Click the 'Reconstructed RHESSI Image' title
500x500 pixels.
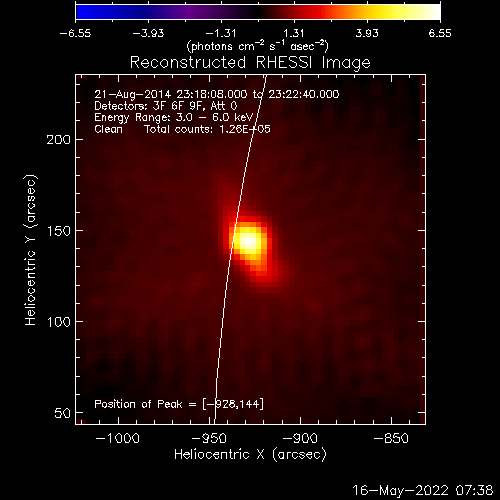point(250,63)
